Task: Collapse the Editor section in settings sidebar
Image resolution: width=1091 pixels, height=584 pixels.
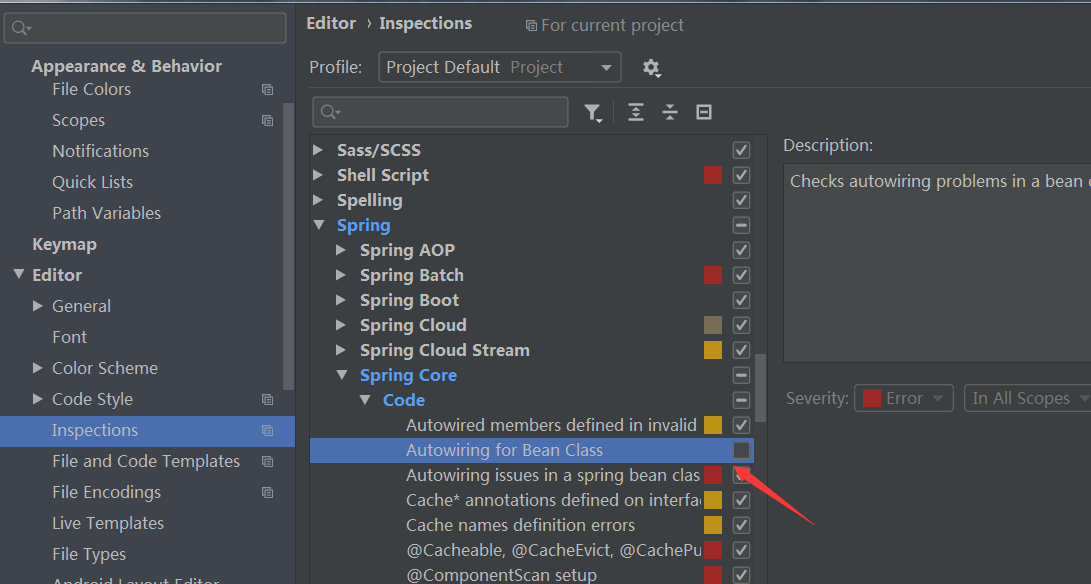Action: pos(19,275)
